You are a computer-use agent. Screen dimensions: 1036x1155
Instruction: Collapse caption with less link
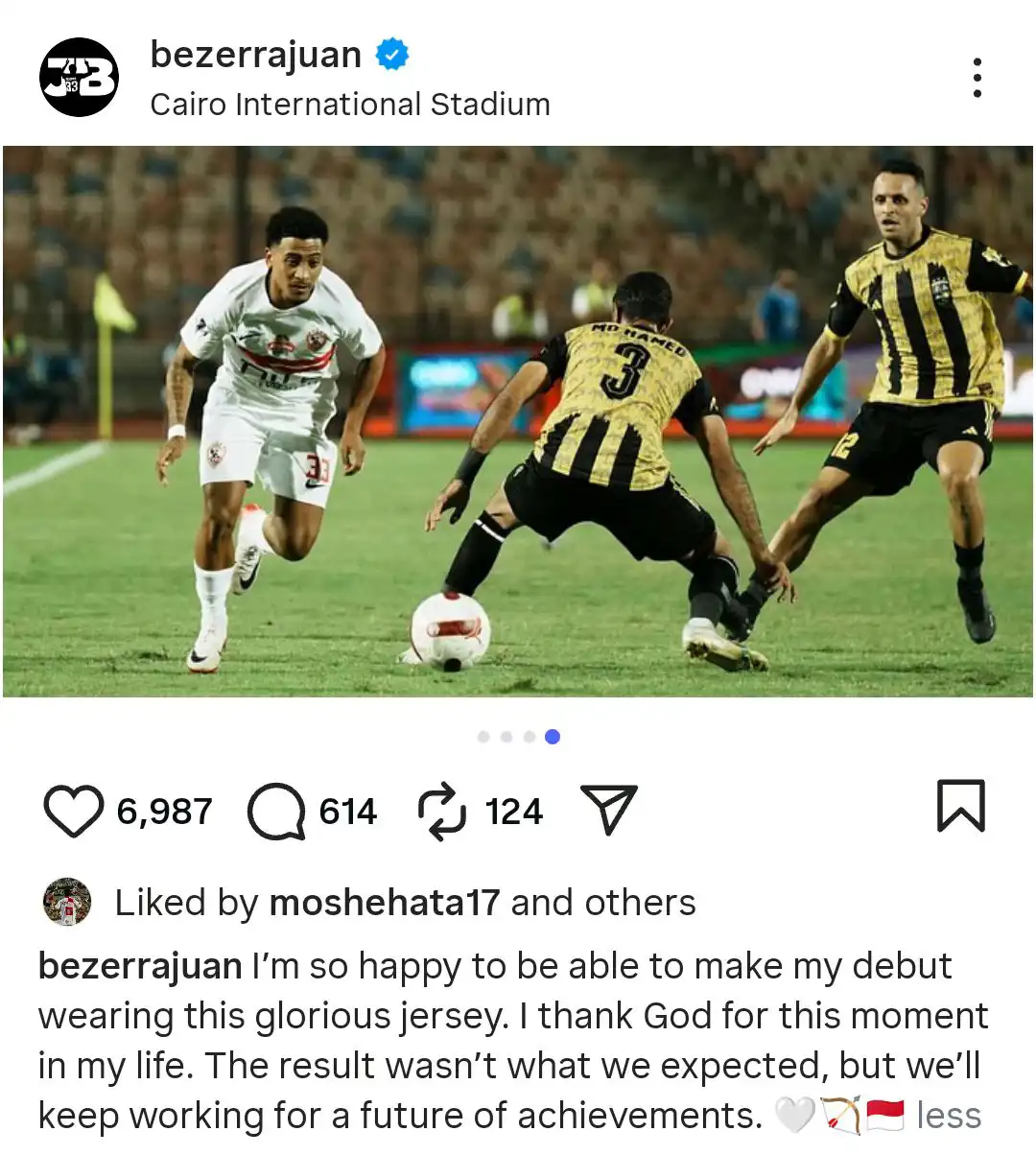tap(949, 1116)
